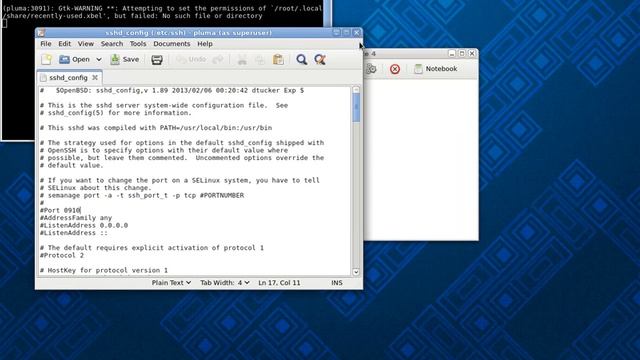Click the Notebook button in the background window
This screenshot has width=640, height=360.
(436, 69)
